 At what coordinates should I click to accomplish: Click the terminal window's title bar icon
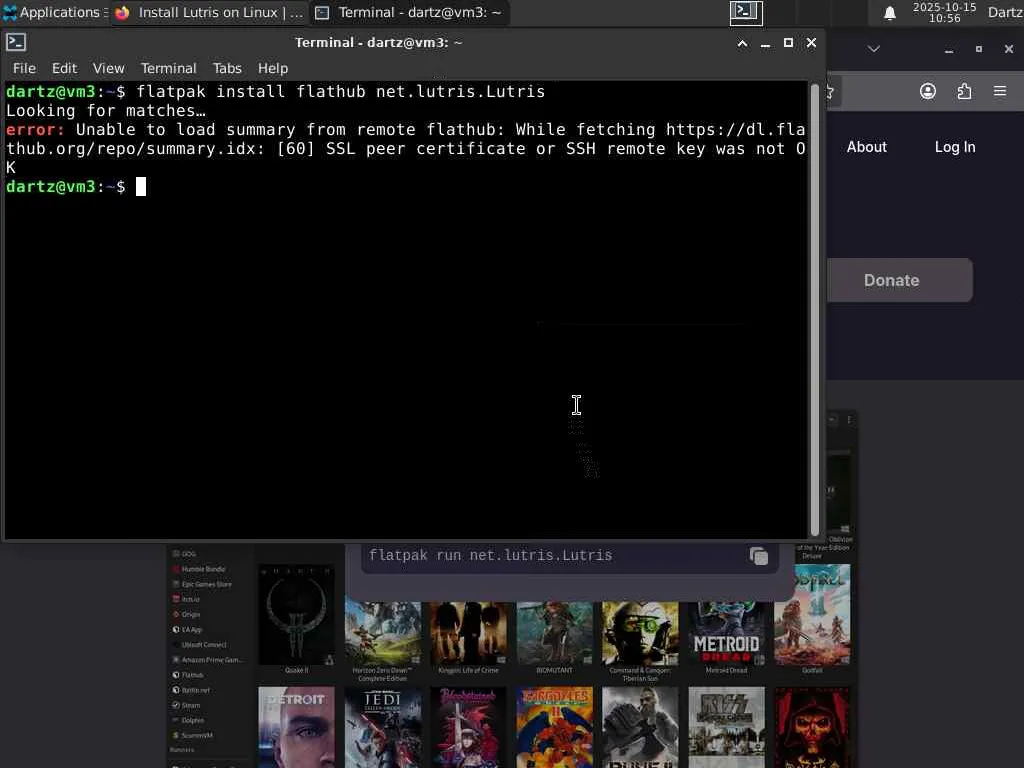coord(16,42)
